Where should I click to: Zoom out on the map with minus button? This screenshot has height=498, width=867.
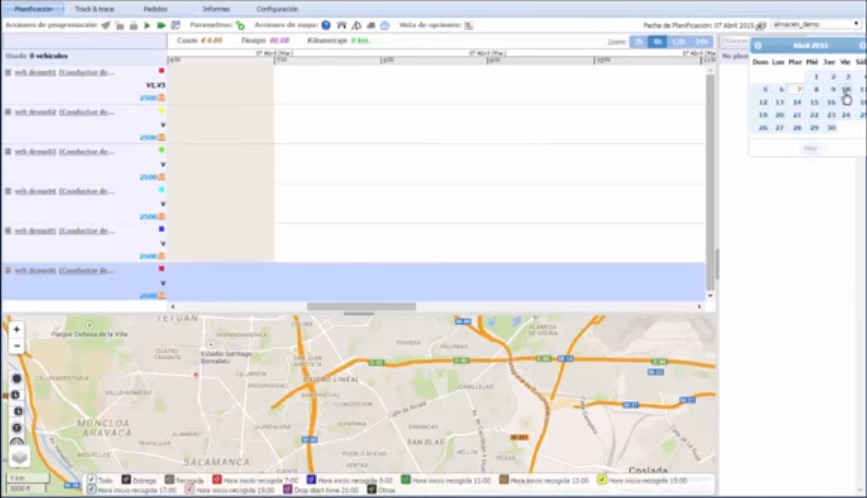tap(16, 345)
